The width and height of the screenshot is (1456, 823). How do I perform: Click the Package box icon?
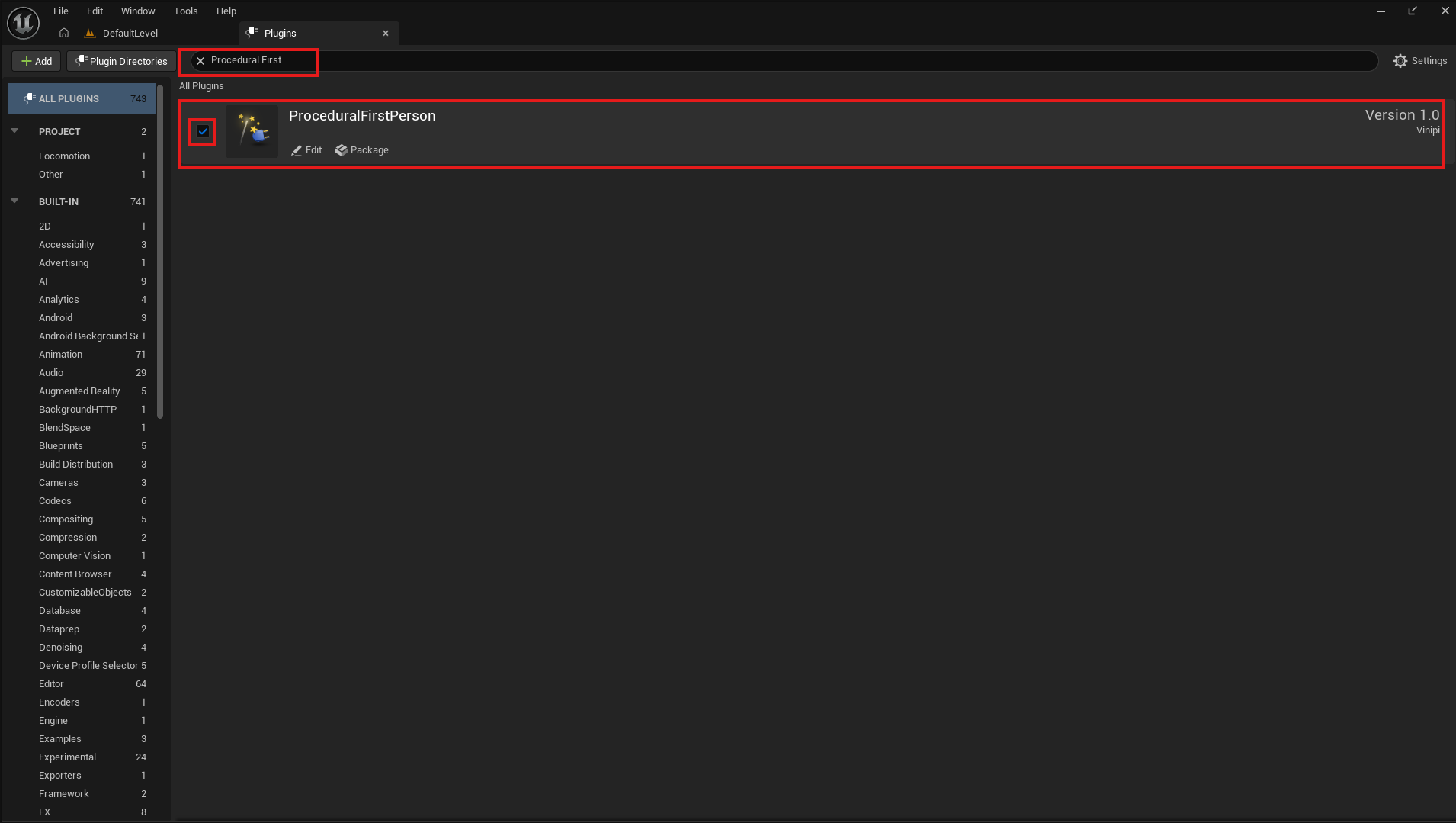coord(342,150)
